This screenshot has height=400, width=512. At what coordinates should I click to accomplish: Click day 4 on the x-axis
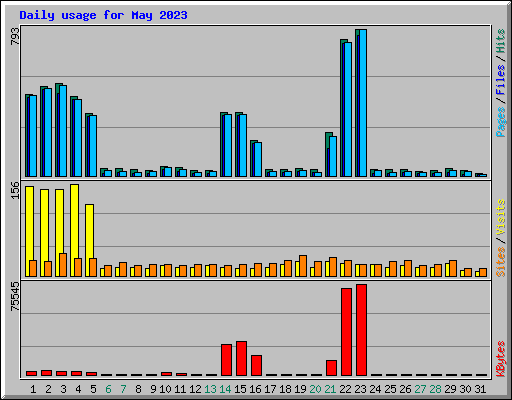[78, 389]
